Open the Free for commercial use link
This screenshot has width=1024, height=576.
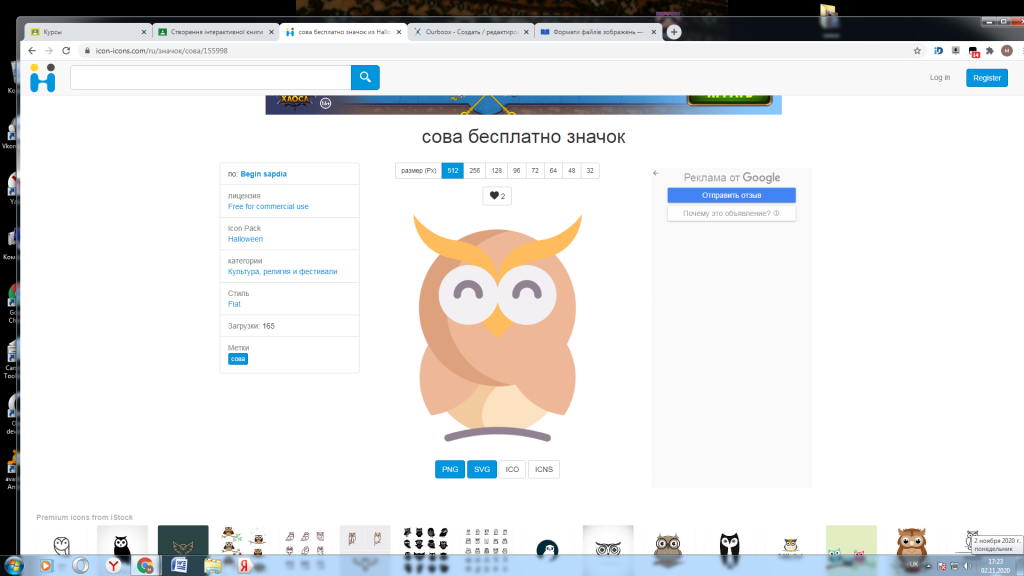point(268,207)
